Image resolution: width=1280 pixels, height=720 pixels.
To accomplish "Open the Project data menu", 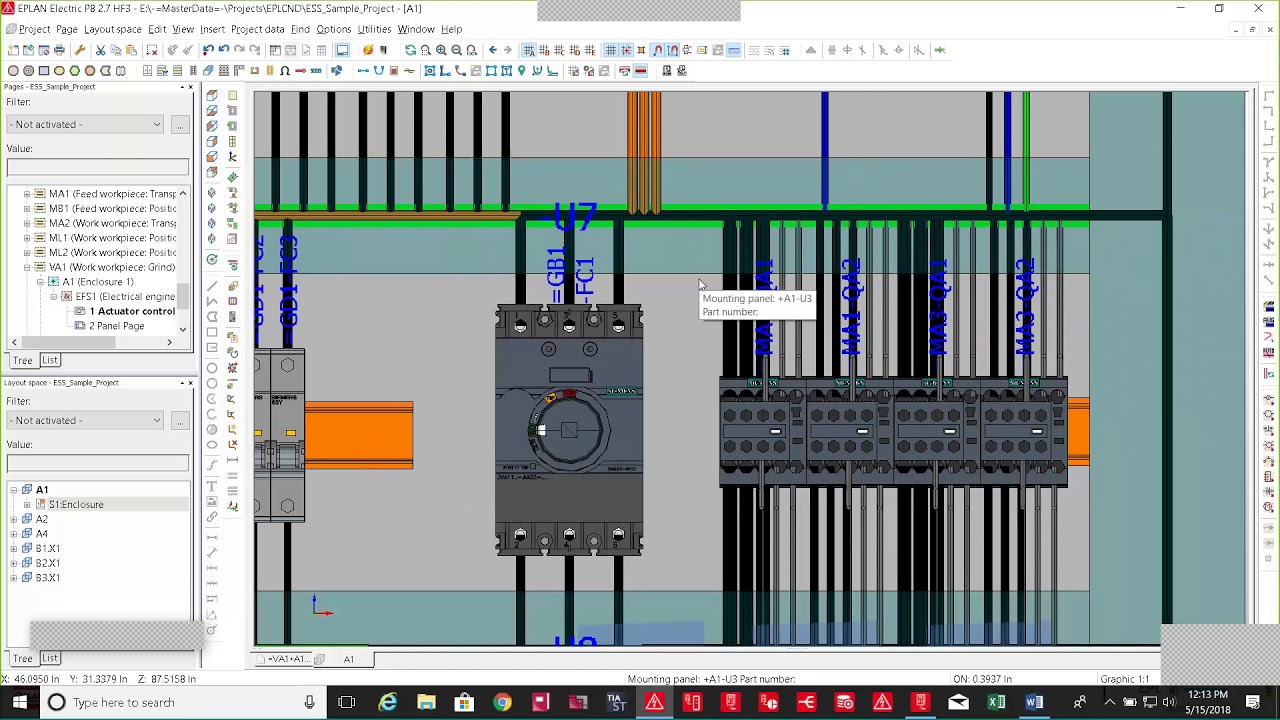I will point(258,29).
